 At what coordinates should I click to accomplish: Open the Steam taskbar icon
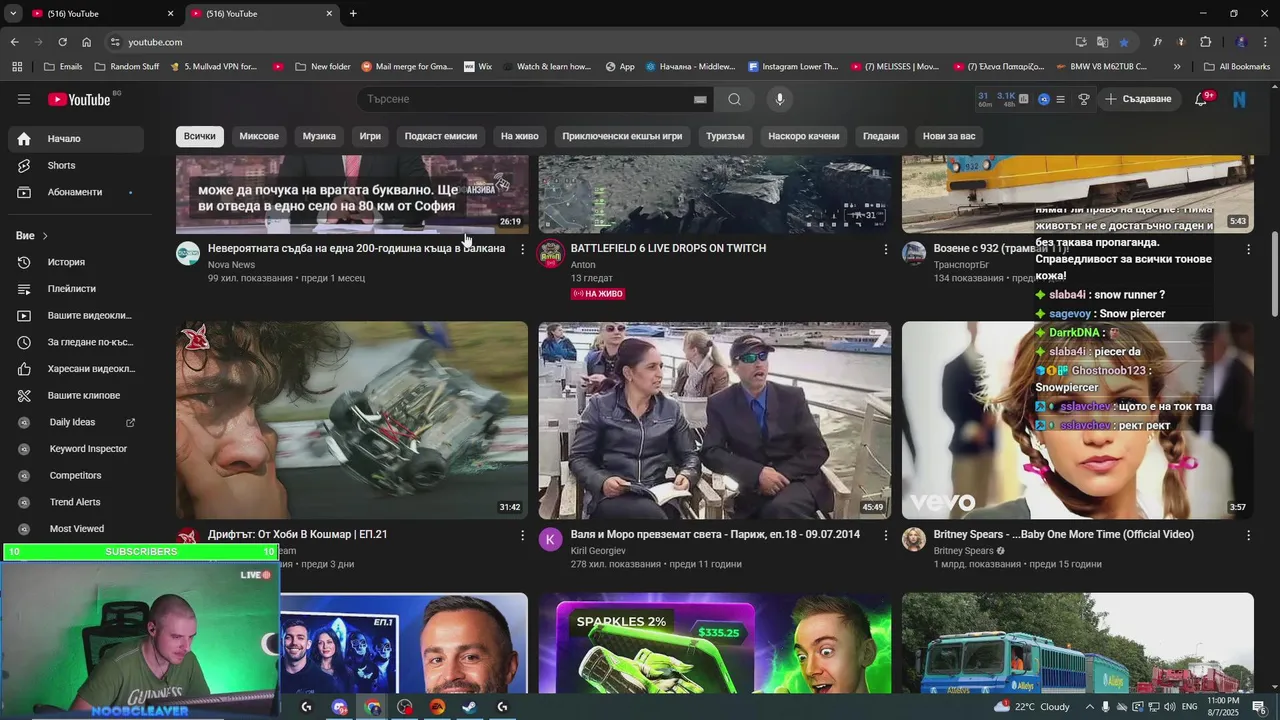469,707
